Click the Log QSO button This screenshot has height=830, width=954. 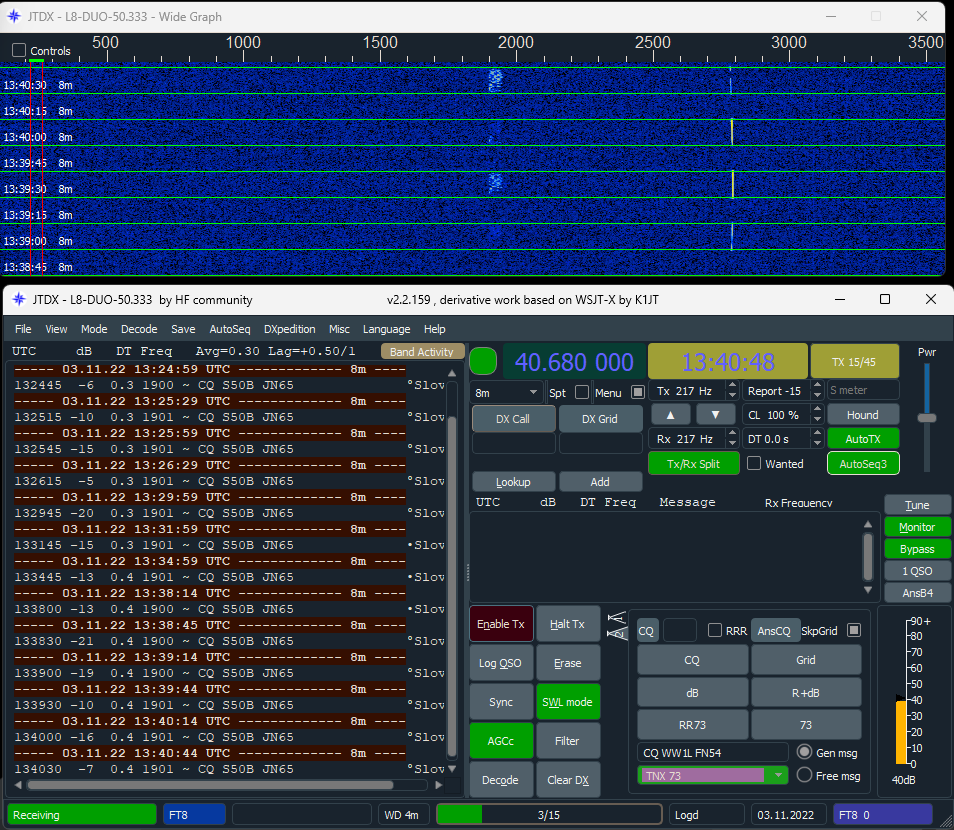(501, 663)
